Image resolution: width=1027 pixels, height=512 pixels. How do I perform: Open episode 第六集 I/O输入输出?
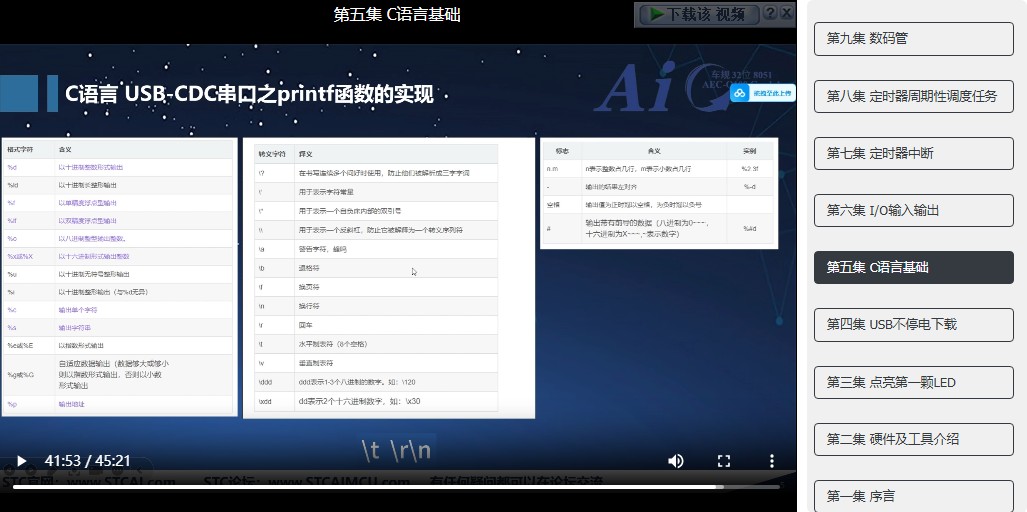tap(914, 210)
